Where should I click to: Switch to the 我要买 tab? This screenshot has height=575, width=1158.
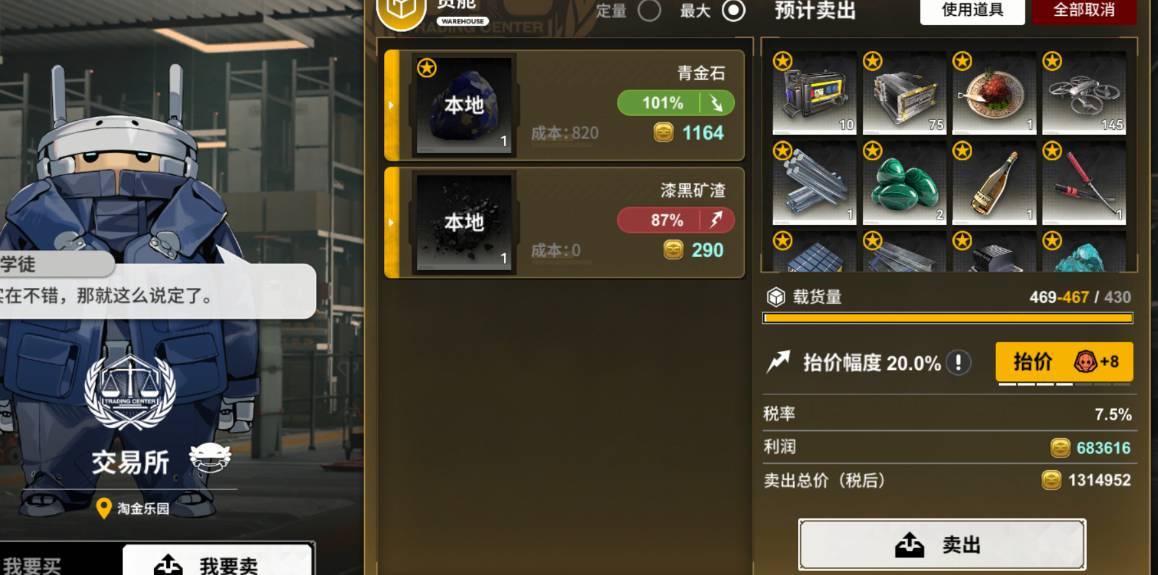pos(31,564)
